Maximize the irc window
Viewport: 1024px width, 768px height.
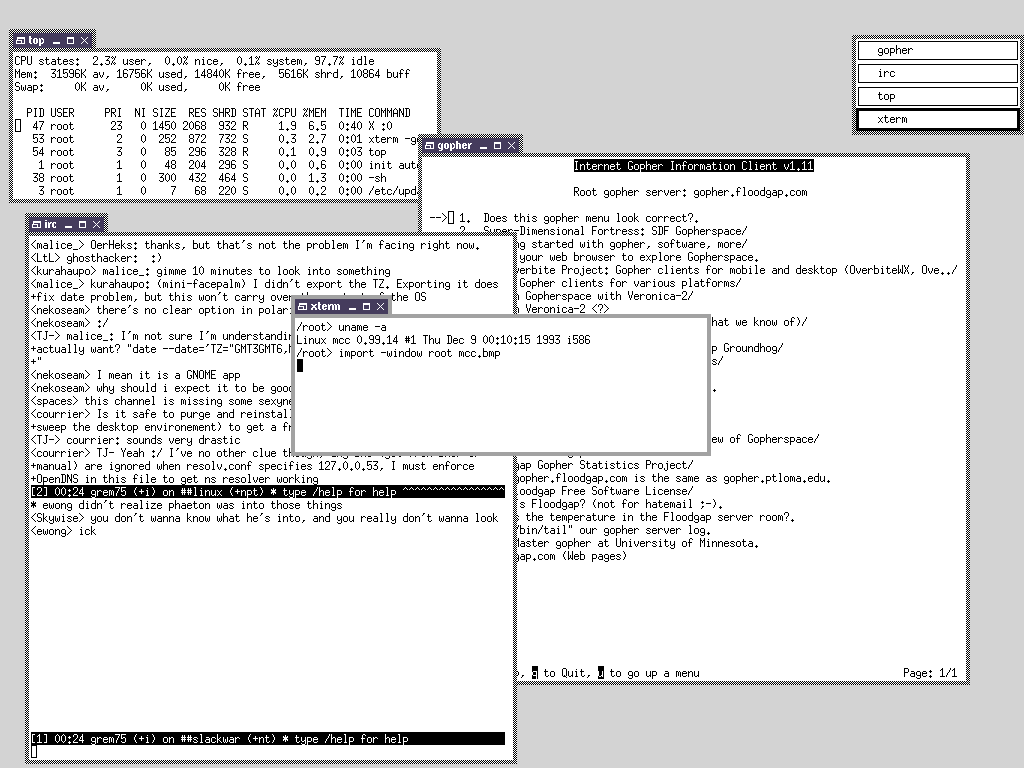click(83, 224)
